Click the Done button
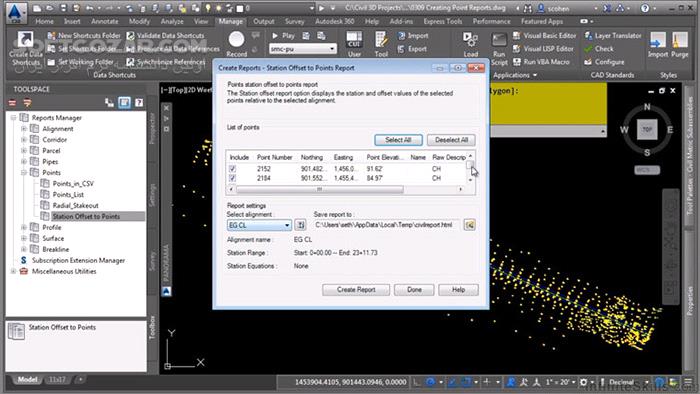 pos(414,290)
